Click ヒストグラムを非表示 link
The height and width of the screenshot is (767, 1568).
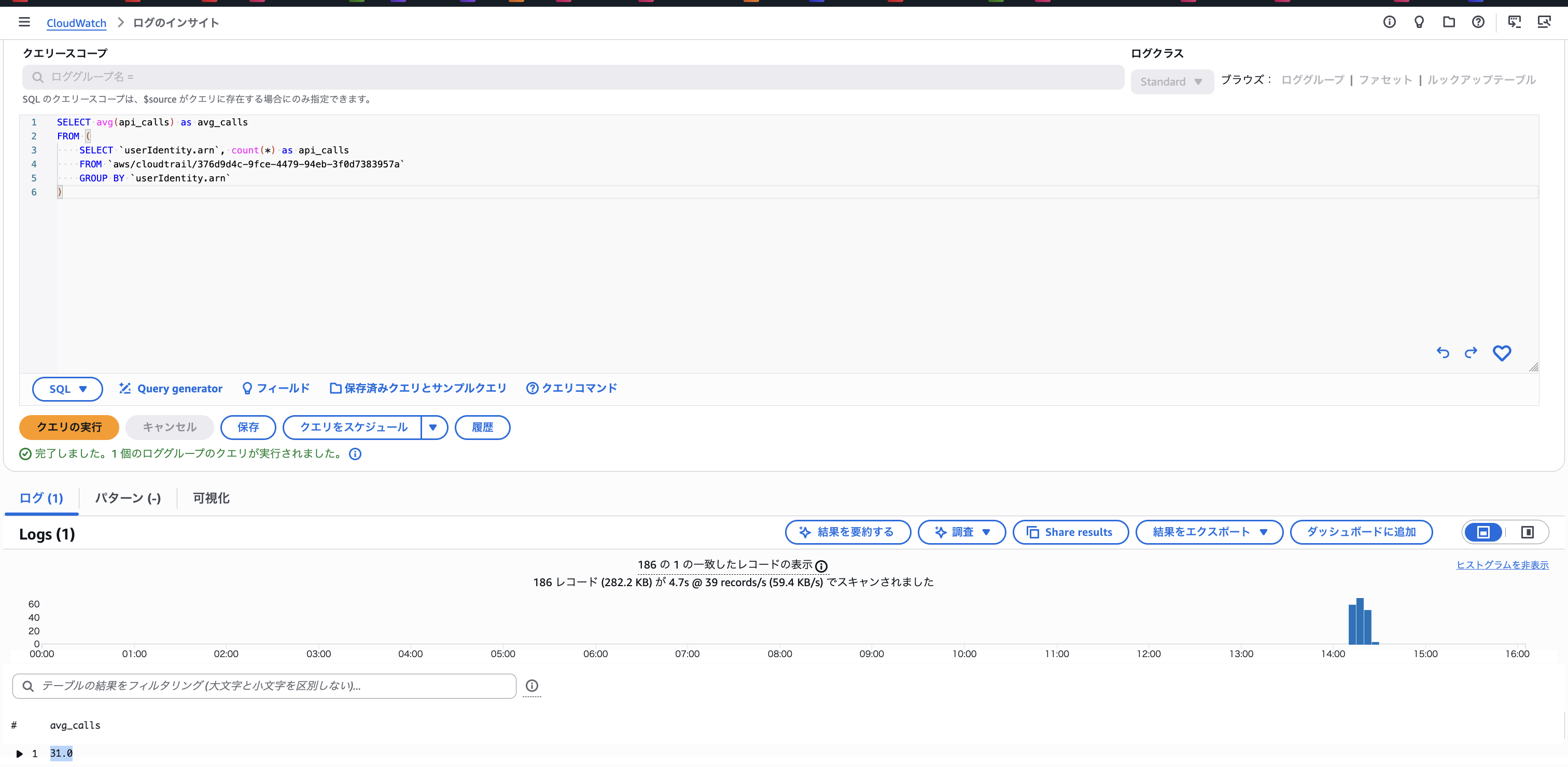(x=1502, y=565)
